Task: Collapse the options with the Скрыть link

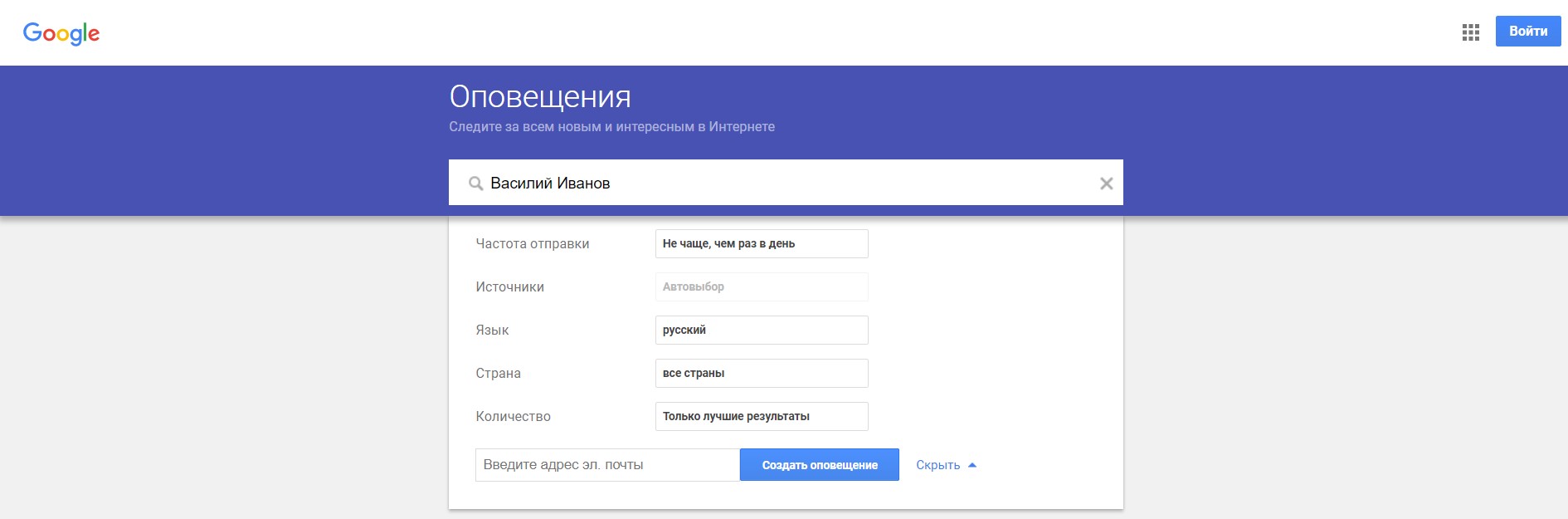Action: (946, 465)
